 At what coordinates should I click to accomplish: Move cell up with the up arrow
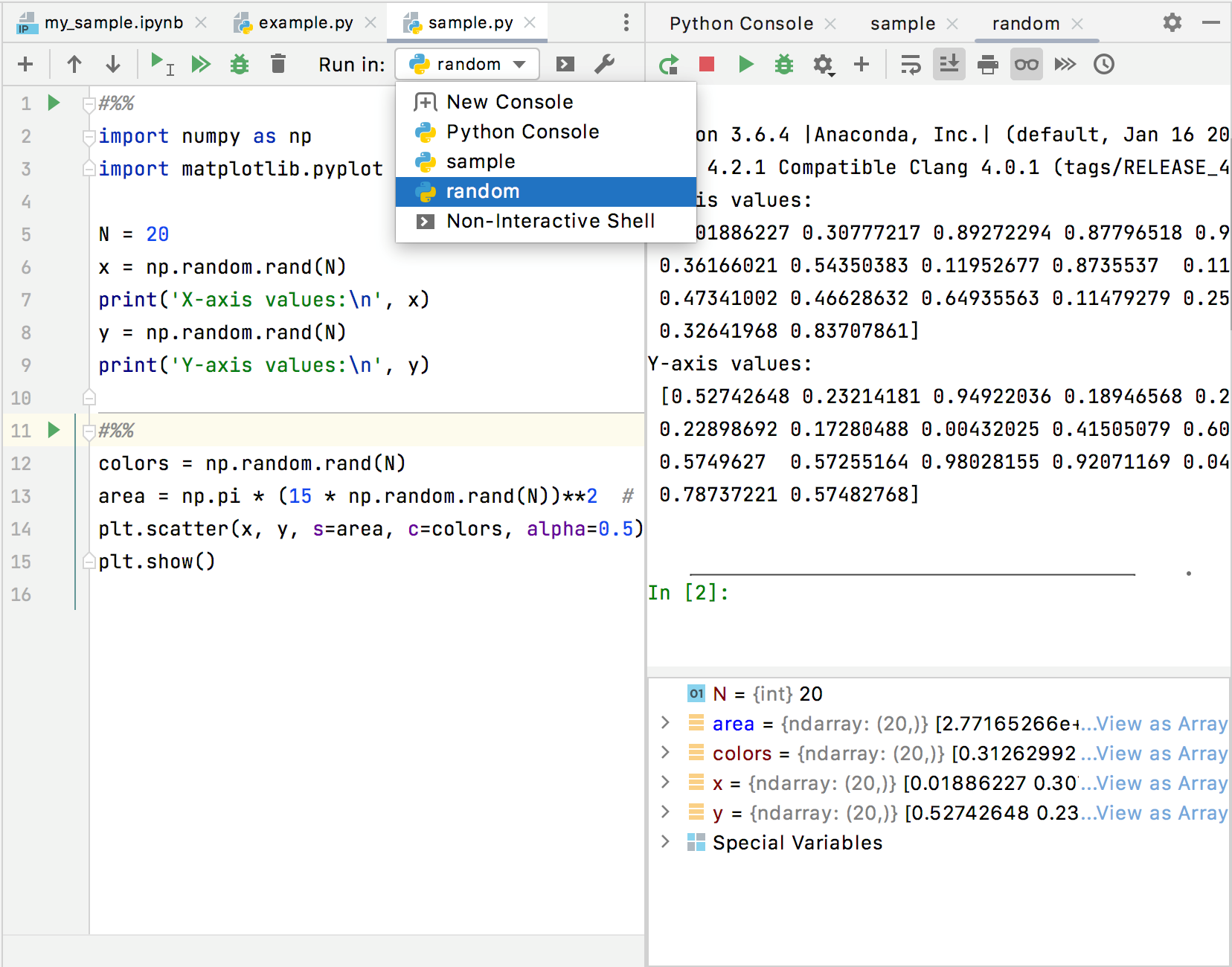point(74,64)
